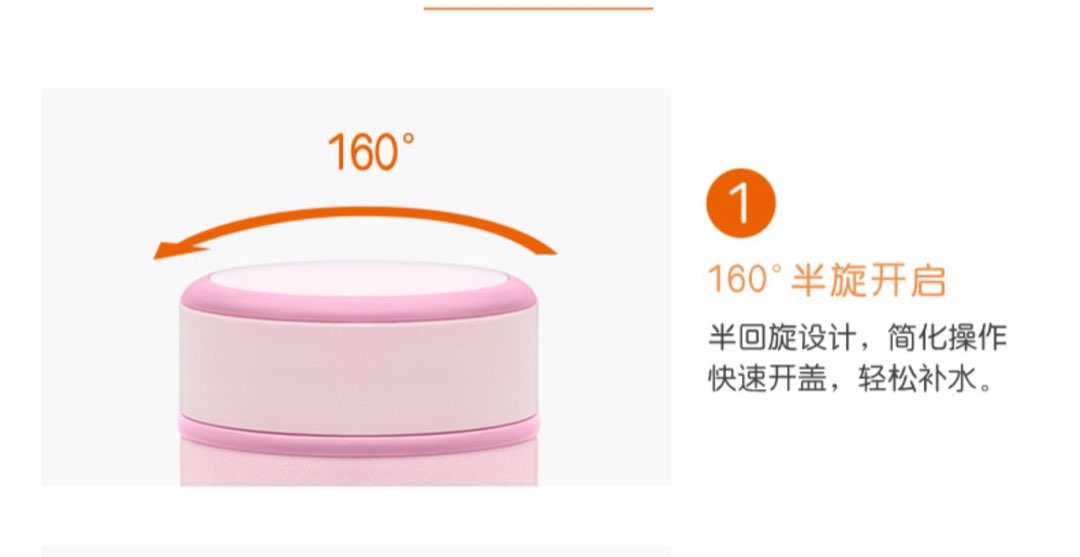1080x557 pixels.
Task: Click the 160° part of orange heading
Action: pos(746,280)
